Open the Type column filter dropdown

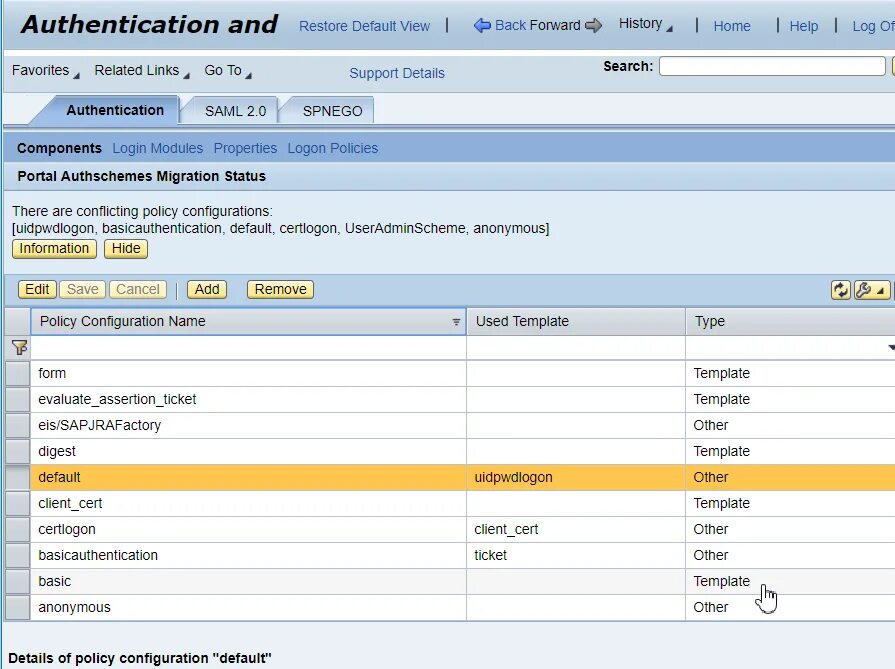coord(888,347)
